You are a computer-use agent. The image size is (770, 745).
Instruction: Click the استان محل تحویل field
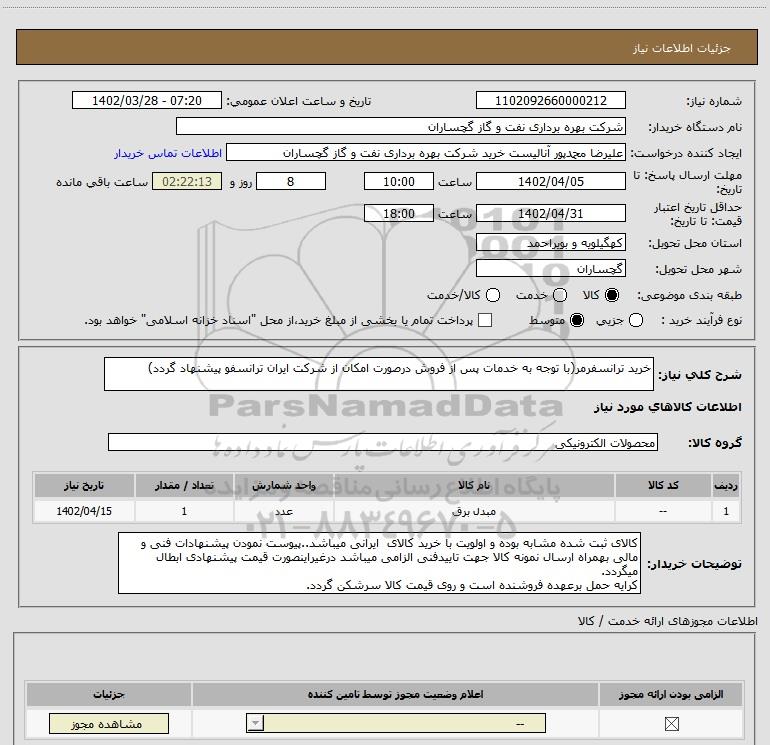coord(550,243)
